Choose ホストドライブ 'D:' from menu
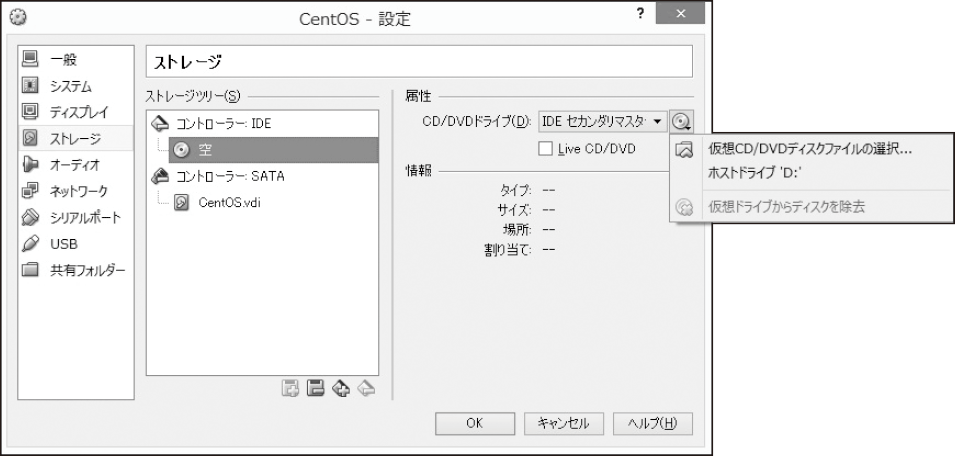This screenshot has height=456, width=960. tap(755, 173)
